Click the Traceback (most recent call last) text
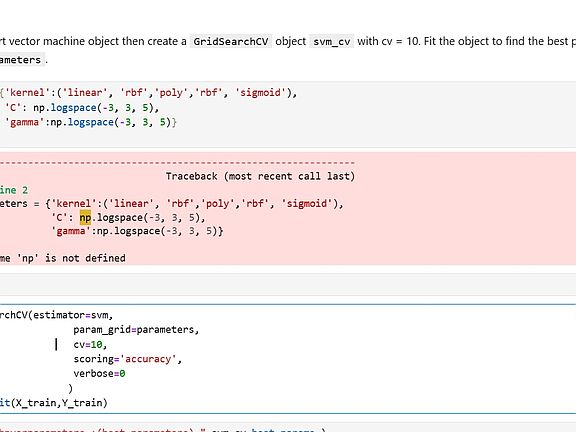 [260, 176]
